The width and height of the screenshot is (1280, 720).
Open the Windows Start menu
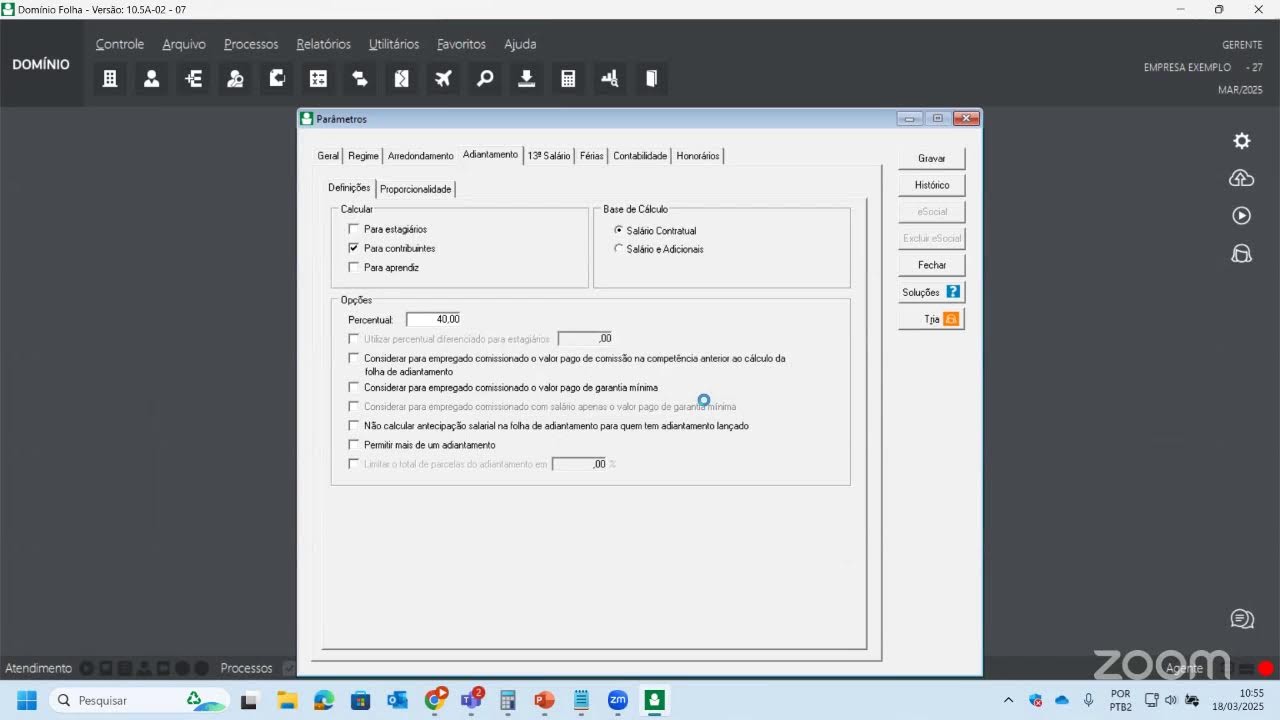click(26, 700)
